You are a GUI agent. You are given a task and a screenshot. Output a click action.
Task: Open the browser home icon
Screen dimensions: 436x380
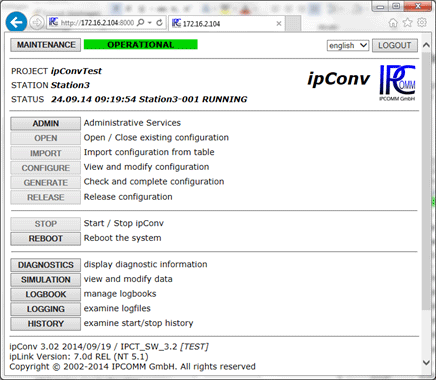coord(393,23)
